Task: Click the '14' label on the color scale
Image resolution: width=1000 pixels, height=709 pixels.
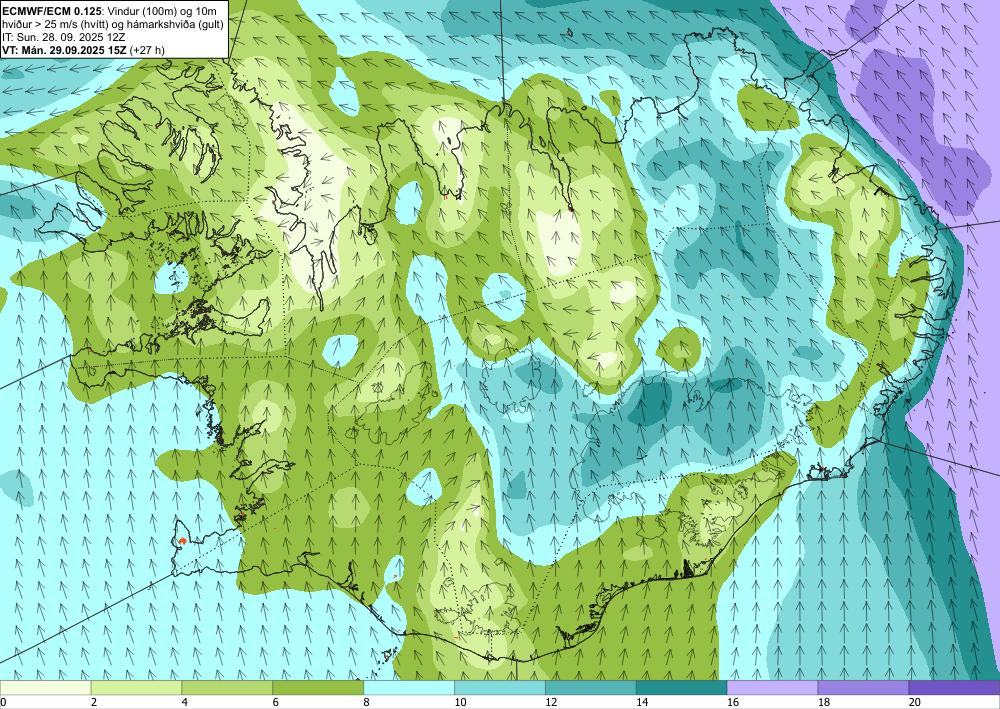Action: (642, 703)
